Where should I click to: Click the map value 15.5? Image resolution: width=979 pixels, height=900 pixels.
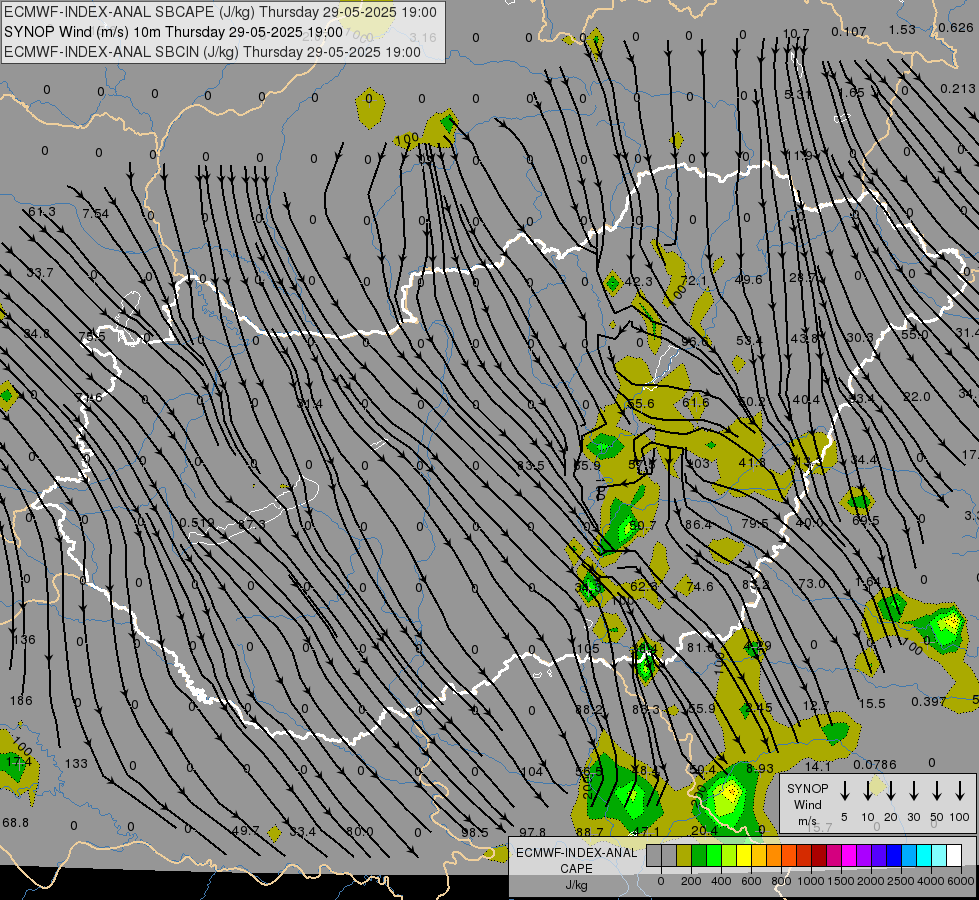click(872, 704)
